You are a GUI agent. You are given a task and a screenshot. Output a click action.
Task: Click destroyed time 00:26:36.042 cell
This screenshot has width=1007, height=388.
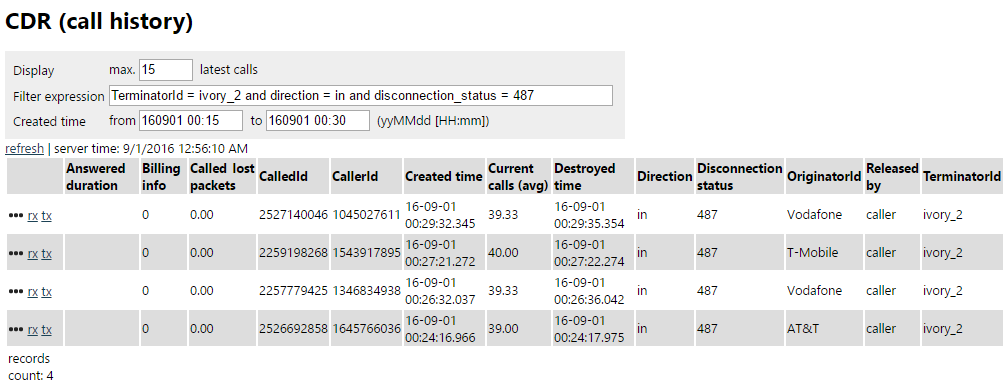click(x=593, y=290)
